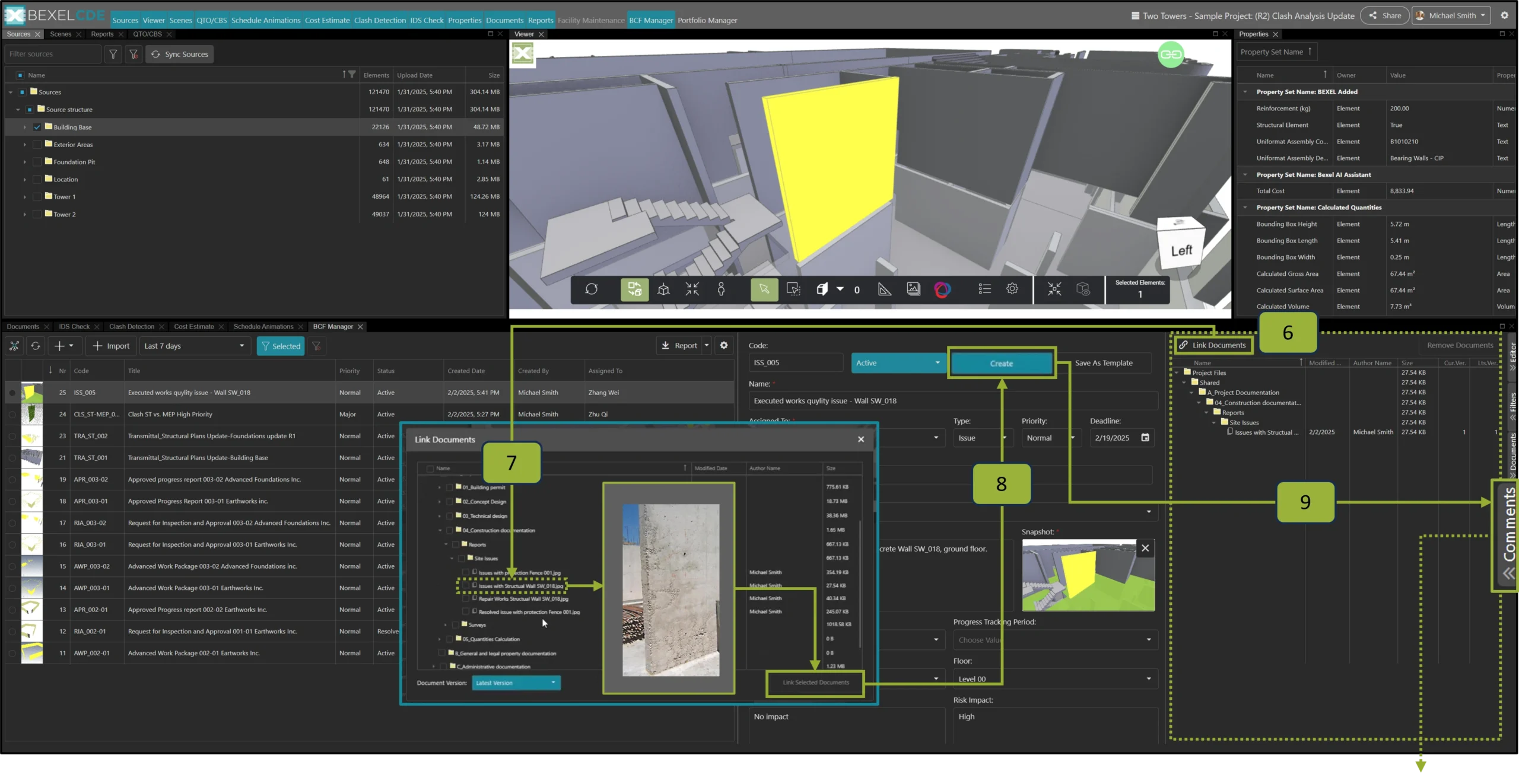The width and height of the screenshot is (1519, 784).
Task: Check the Tower 2 source checkbox
Action: click(x=37, y=214)
